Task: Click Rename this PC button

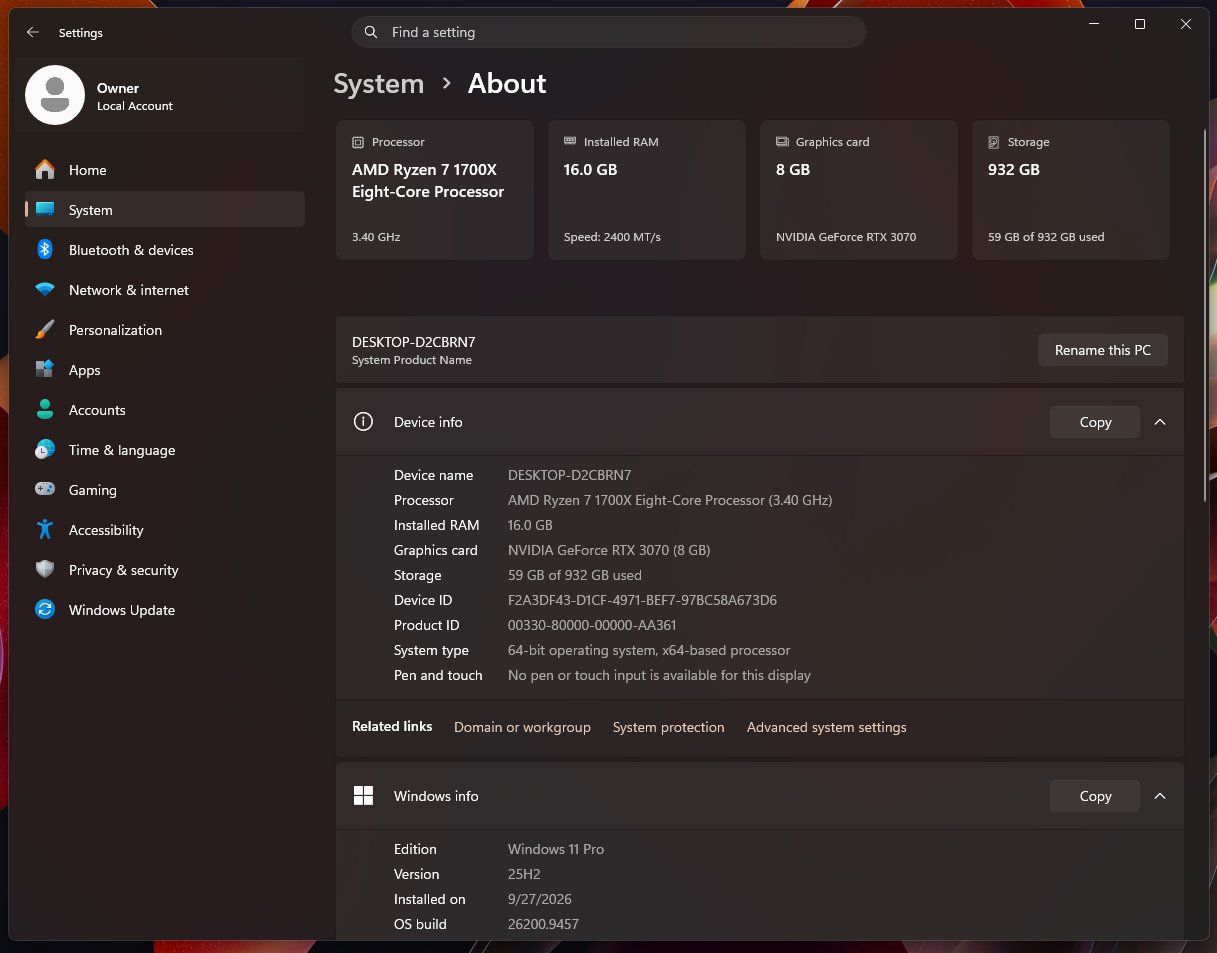Action: [x=1103, y=350]
